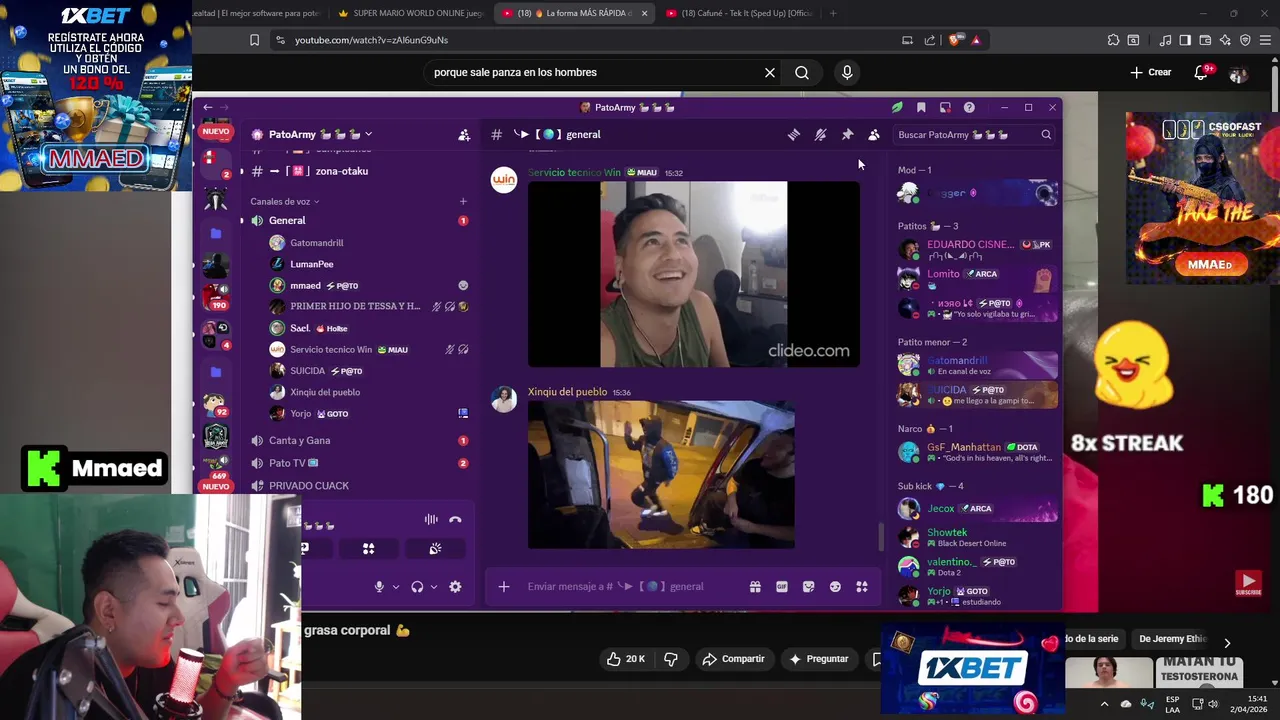Click the Buscar PatoArmy search field
Image resolution: width=1280 pixels, height=720 pixels.
[974, 134]
